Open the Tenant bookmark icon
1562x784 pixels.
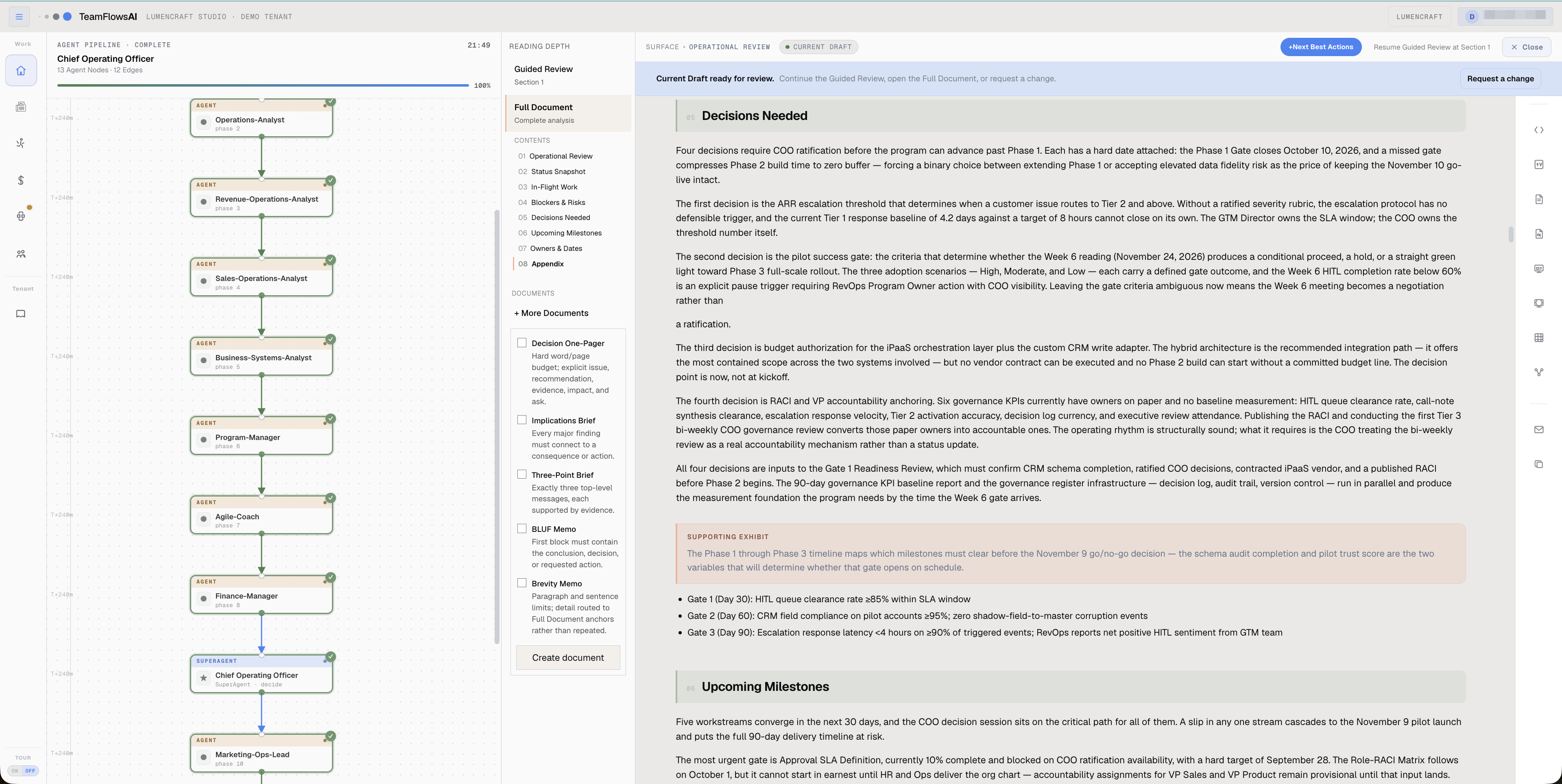(x=21, y=314)
